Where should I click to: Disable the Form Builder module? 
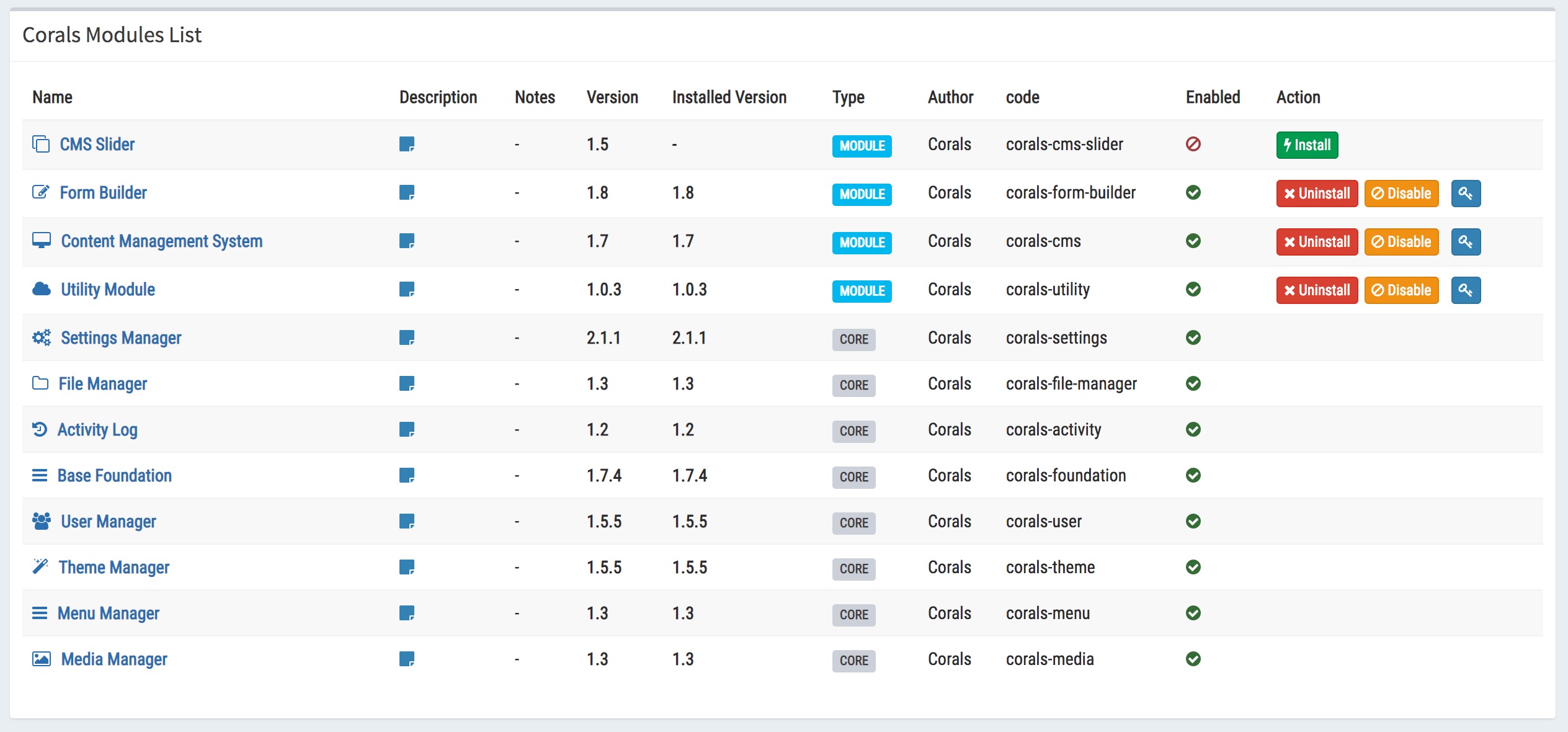pyautogui.click(x=1401, y=194)
